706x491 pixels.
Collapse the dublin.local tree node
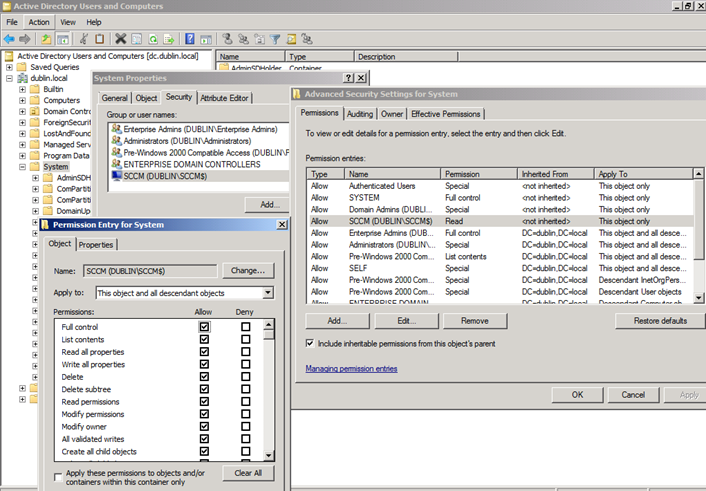(x=9, y=78)
